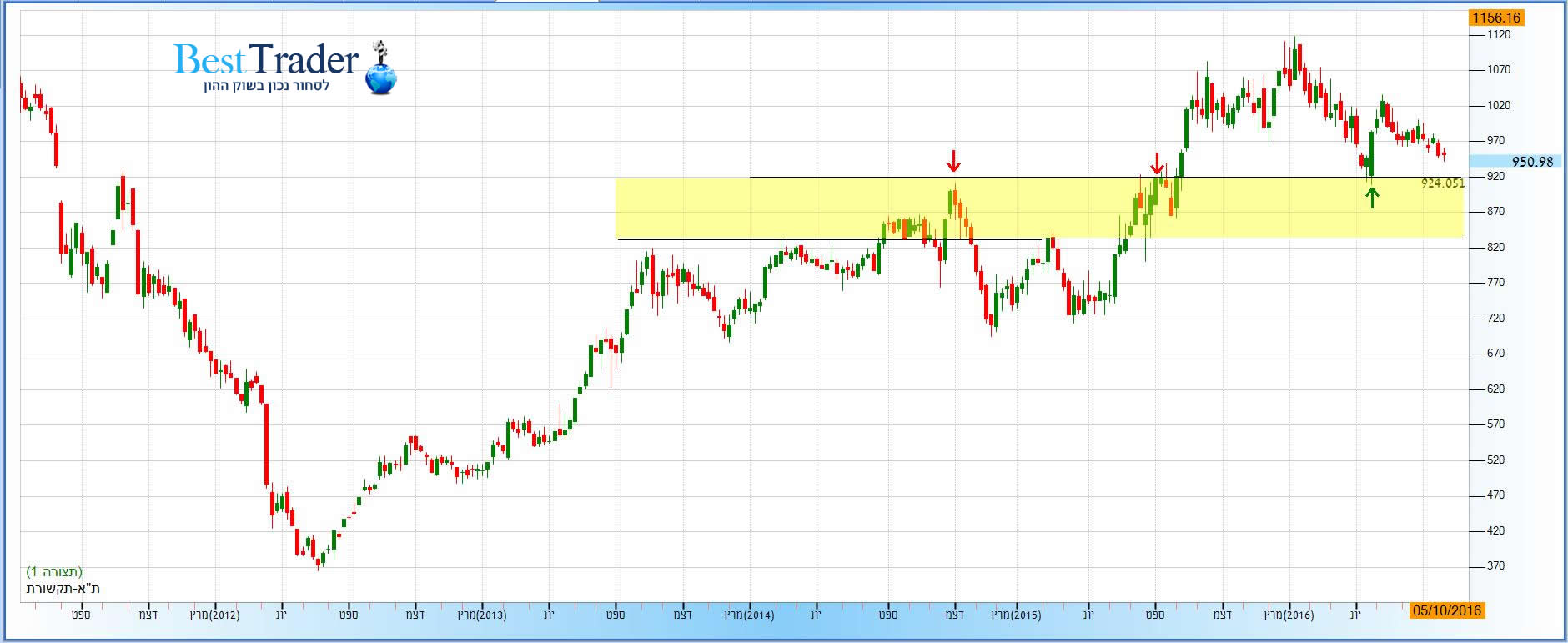Click the מרץ(2013) marker on the time axis
The image size is (1568, 643).
click(x=482, y=615)
